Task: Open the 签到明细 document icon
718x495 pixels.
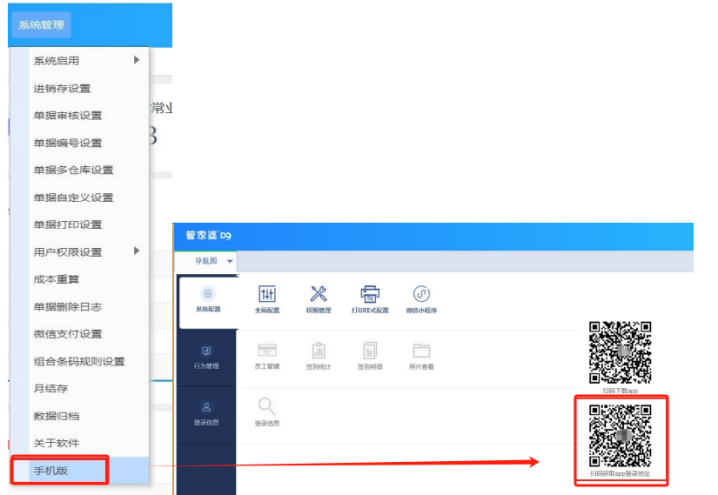Action: tap(370, 350)
